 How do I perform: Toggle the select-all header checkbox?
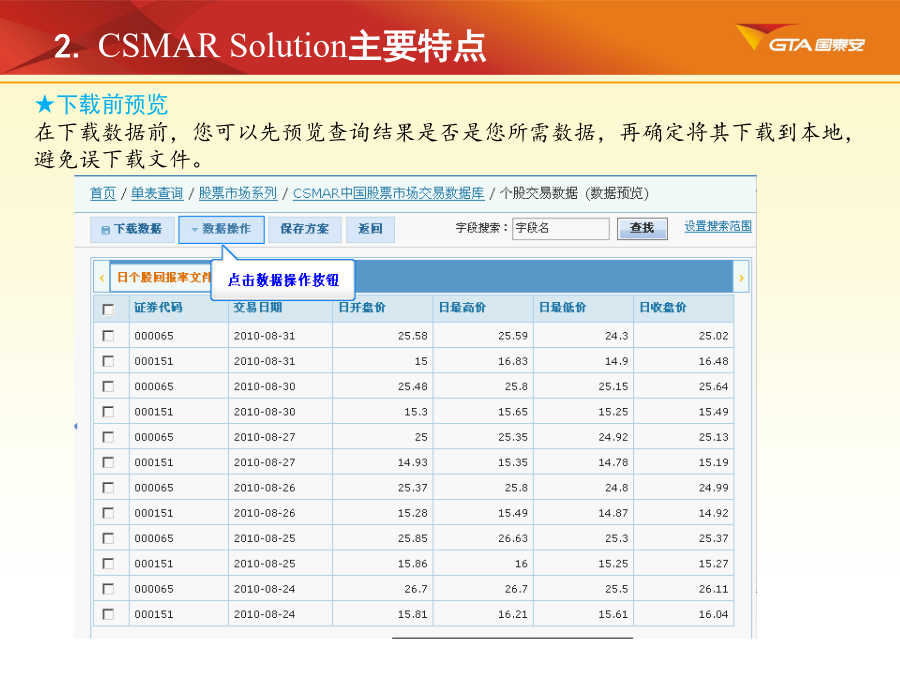[108, 309]
